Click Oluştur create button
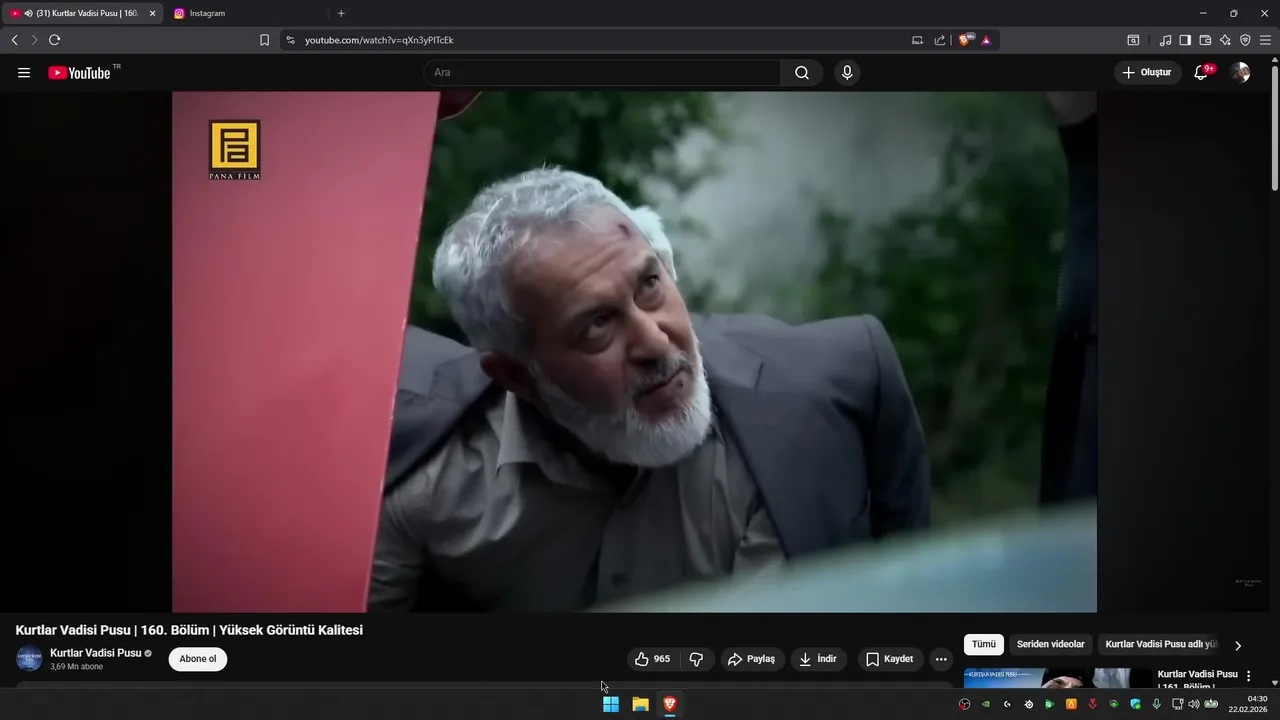Image resolution: width=1280 pixels, height=720 pixels. (x=1147, y=72)
